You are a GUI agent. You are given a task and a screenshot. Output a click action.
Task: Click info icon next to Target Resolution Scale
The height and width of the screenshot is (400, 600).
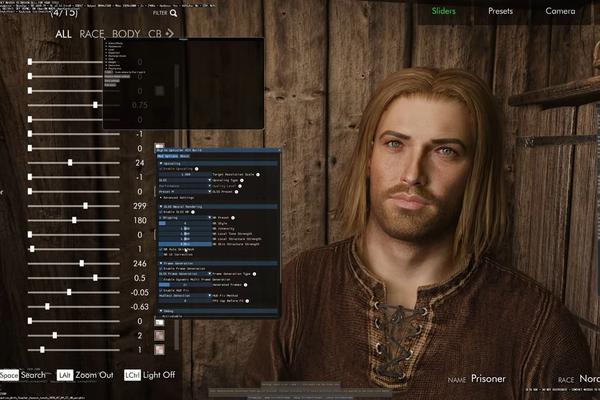(x=258, y=175)
